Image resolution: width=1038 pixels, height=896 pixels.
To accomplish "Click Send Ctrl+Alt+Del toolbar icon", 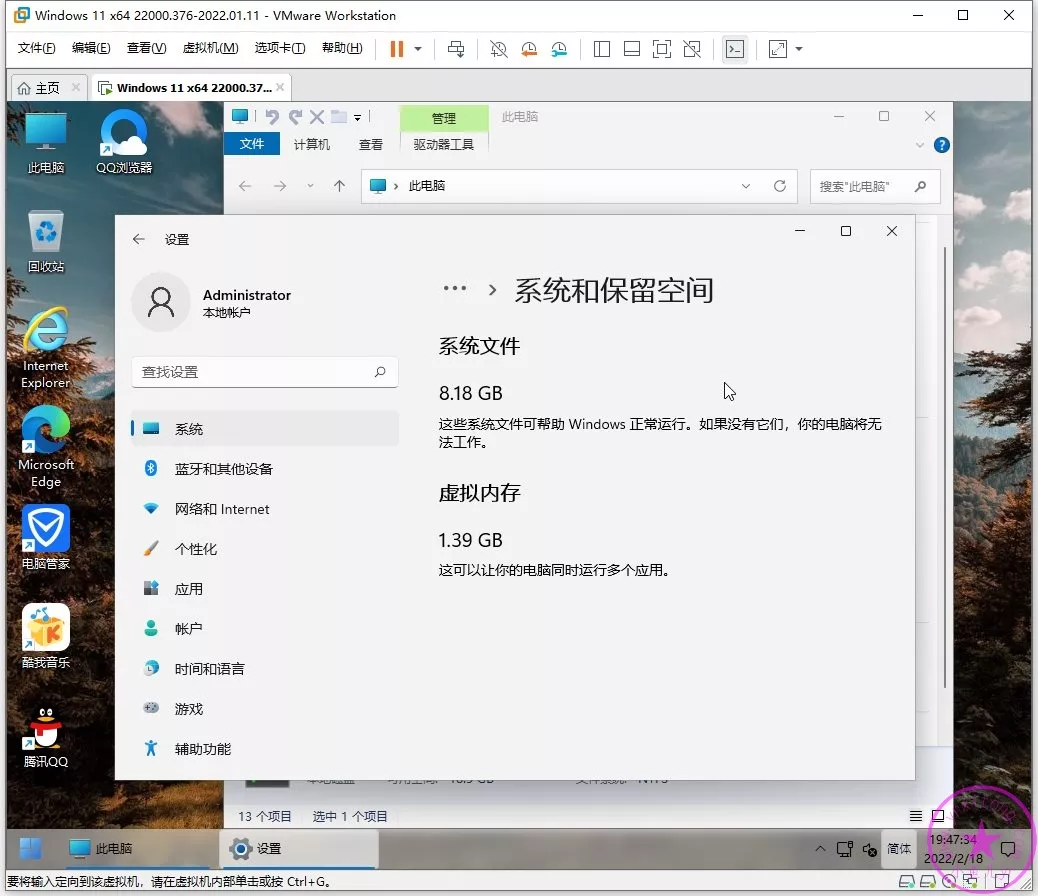I will (456, 49).
